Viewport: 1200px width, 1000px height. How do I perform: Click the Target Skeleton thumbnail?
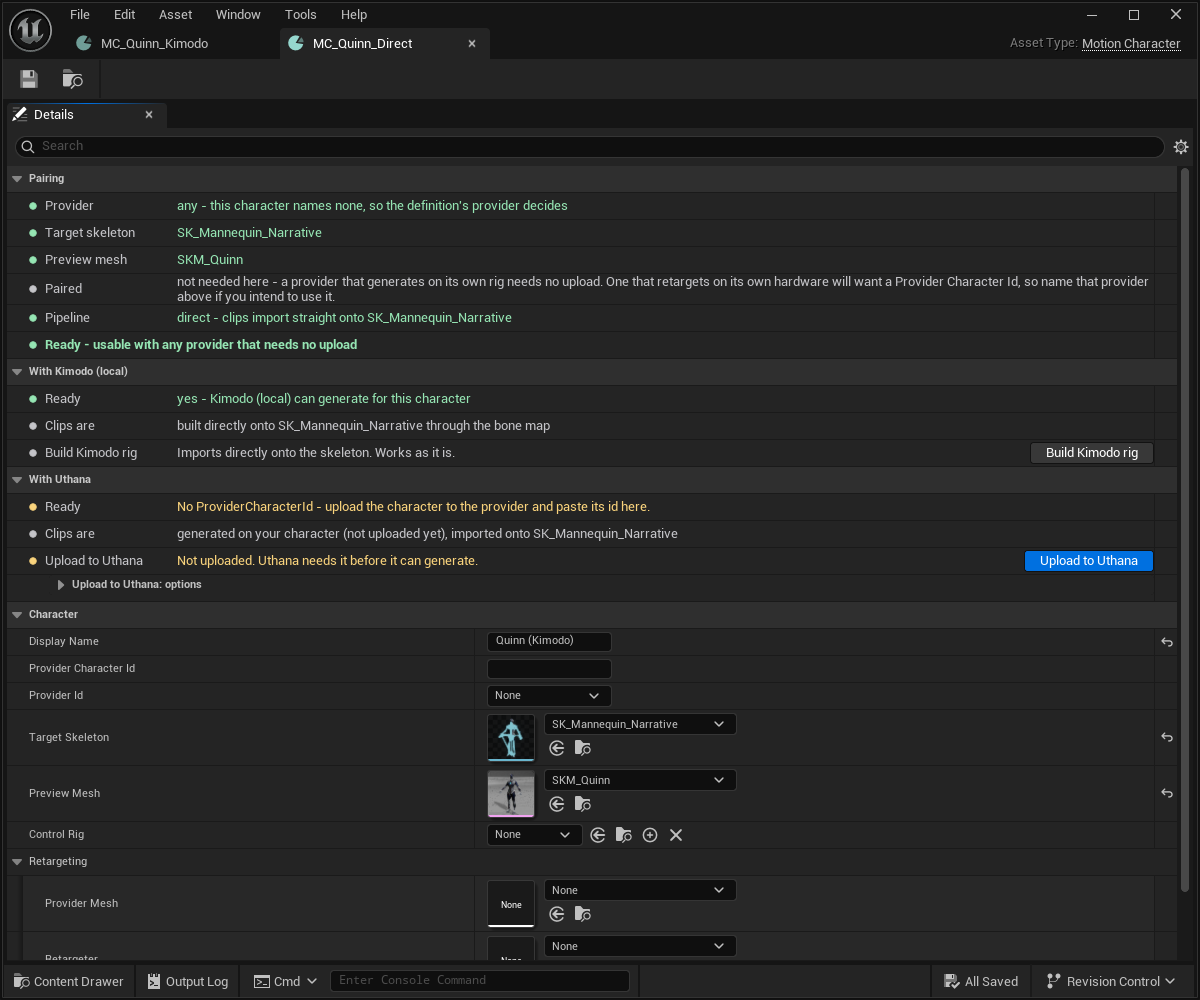pyautogui.click(x=511, y=737)
